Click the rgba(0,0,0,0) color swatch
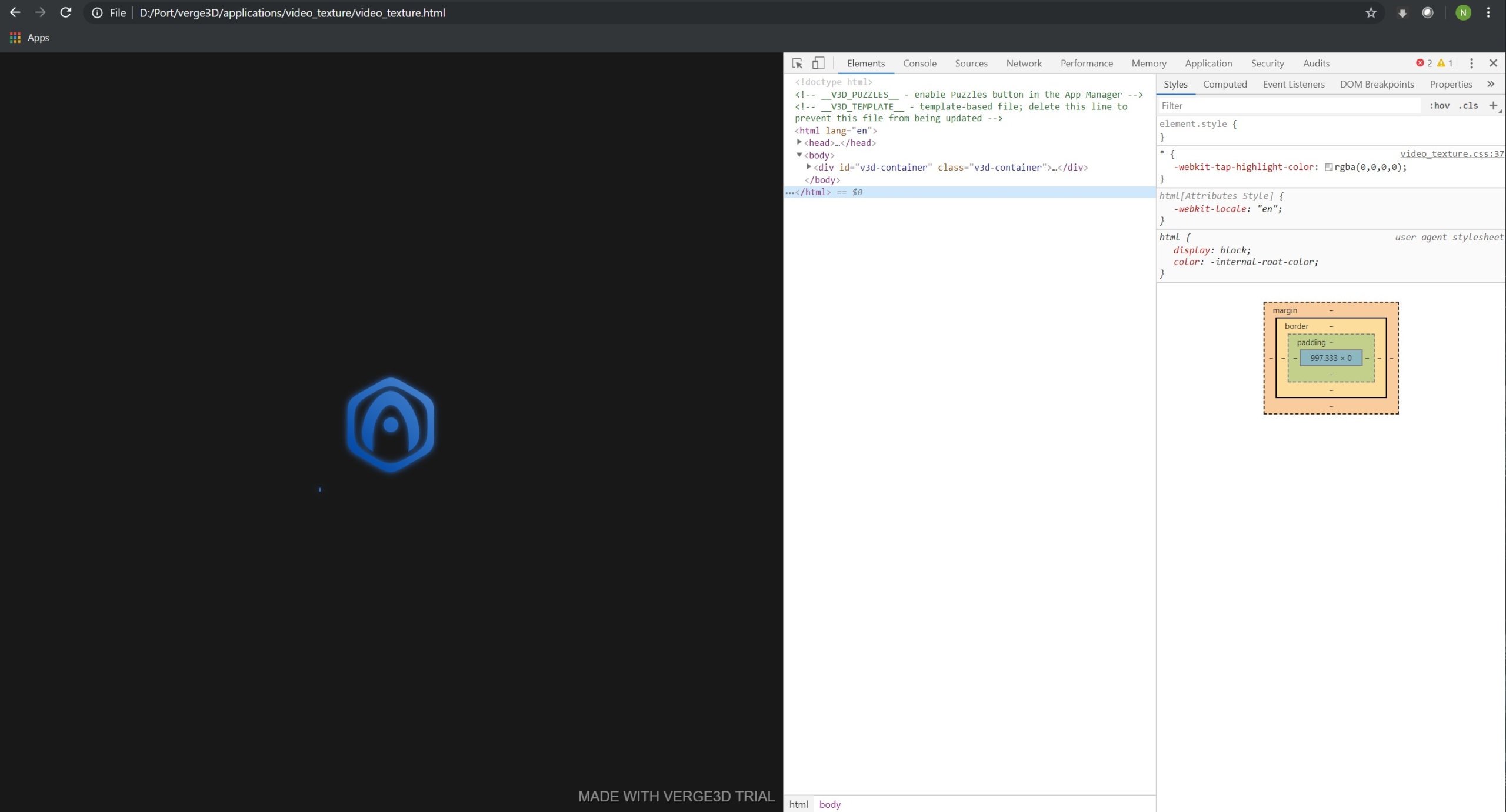1506x812 pixels. pyautogui.click(x=1328, y=167)
